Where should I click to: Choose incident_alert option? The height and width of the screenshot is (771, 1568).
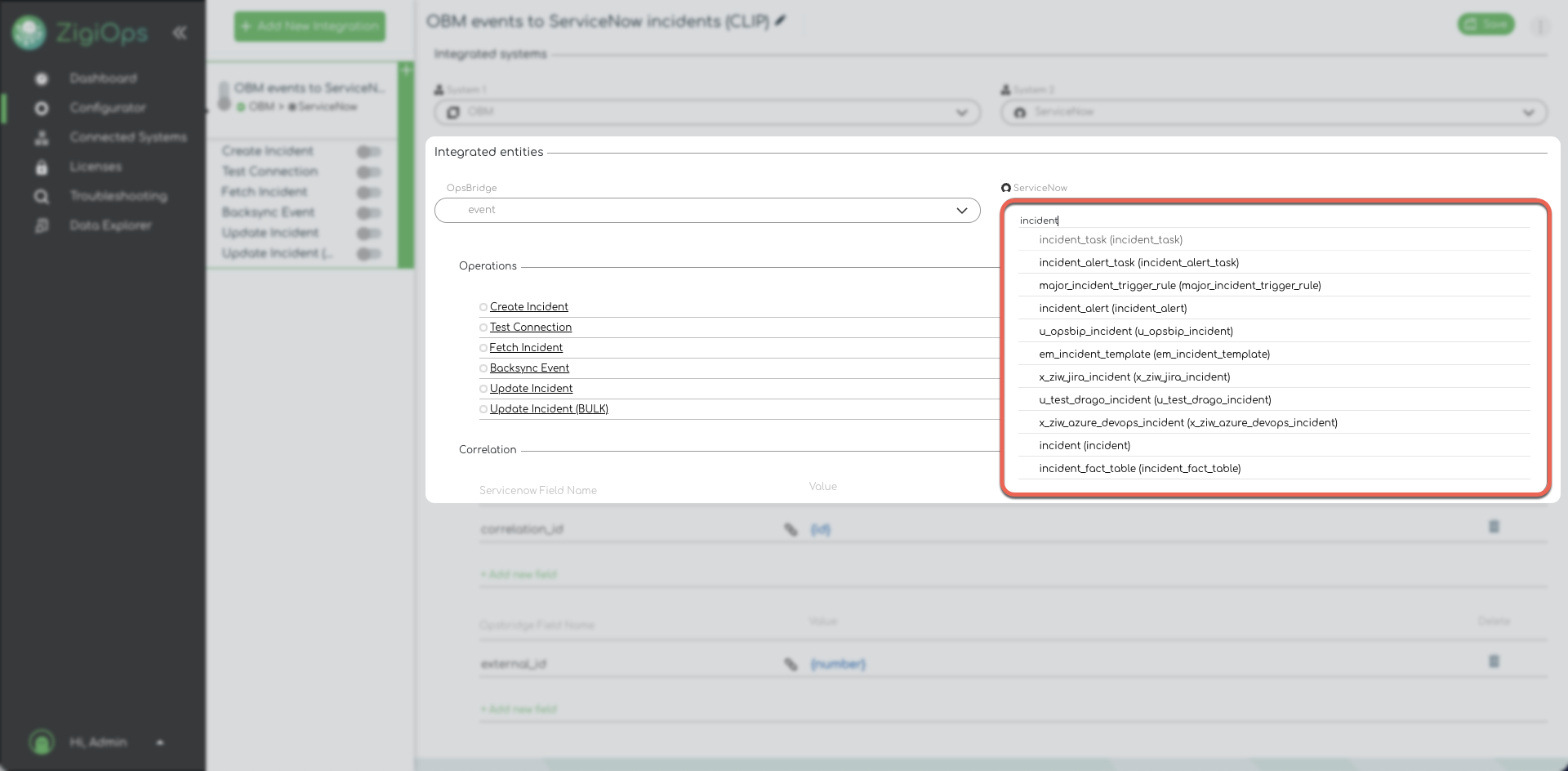1274,308
